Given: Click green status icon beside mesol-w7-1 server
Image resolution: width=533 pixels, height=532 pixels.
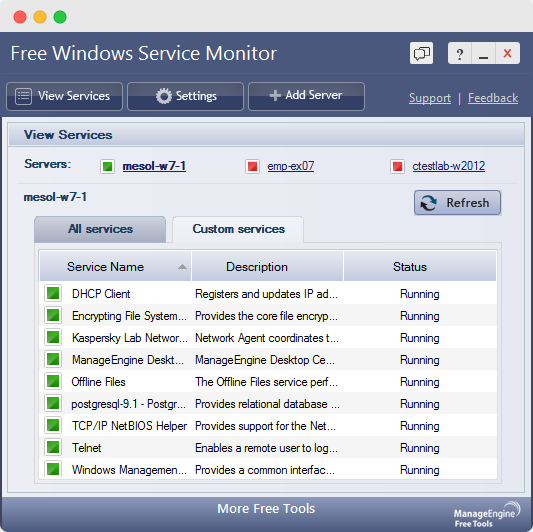Looking at the screenshot, I should tap(107, 167).
